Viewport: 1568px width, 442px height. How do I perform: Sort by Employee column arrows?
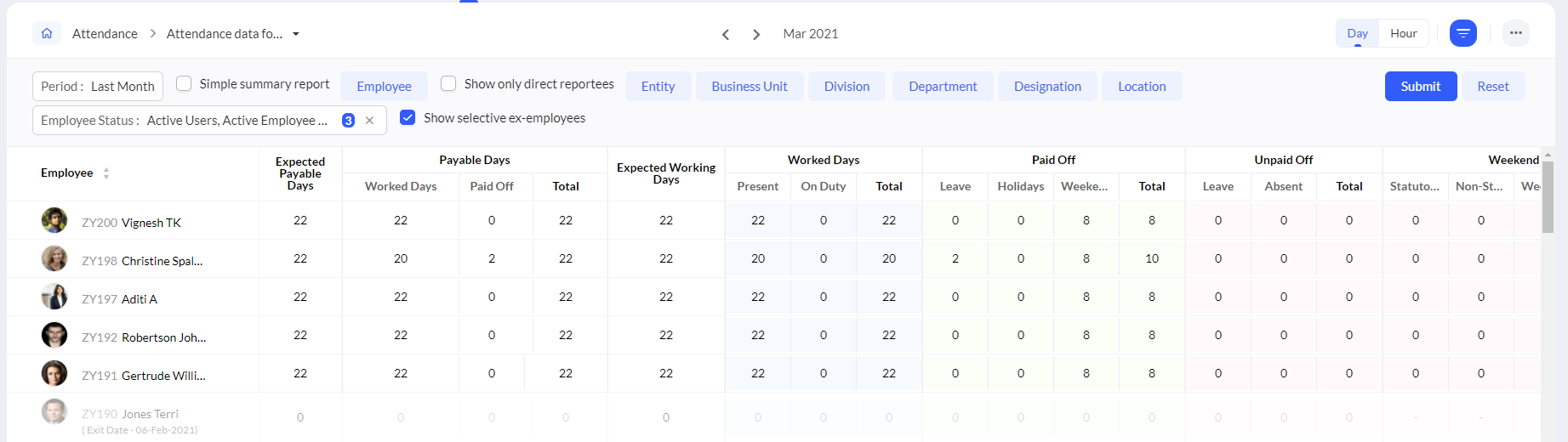point(106,173)
